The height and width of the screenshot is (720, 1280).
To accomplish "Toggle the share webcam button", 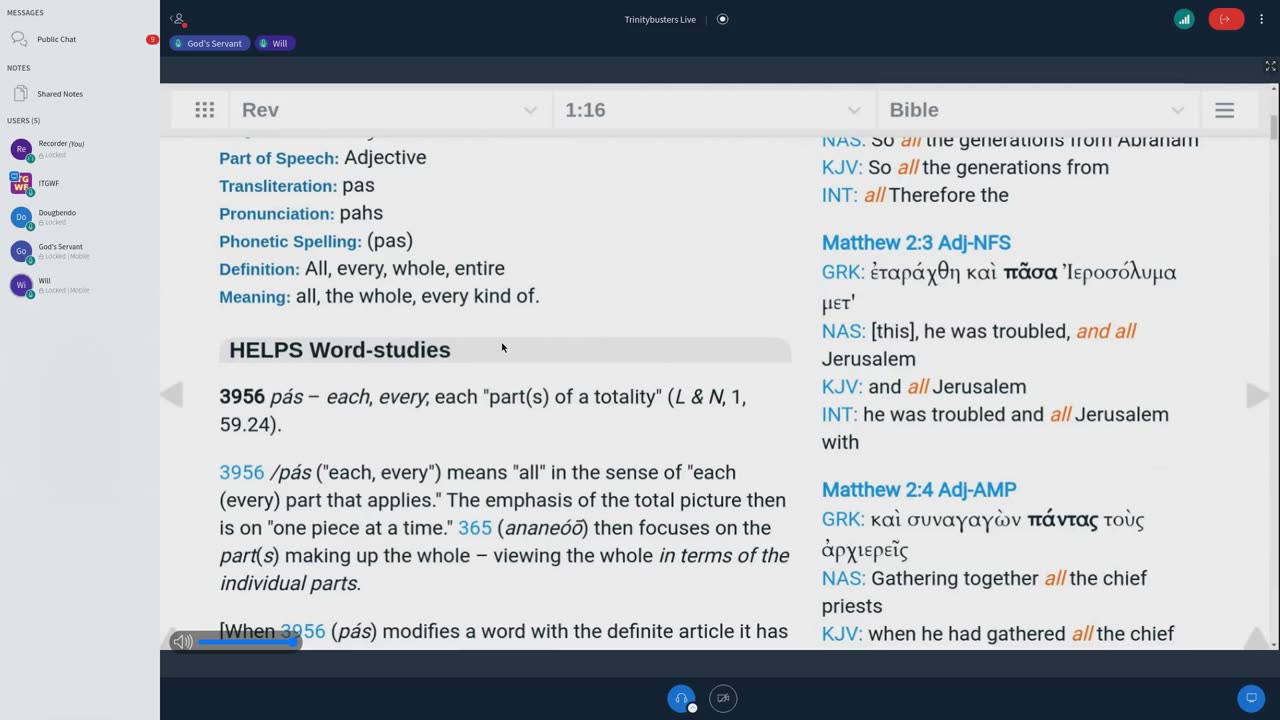I will coord(723,698).
